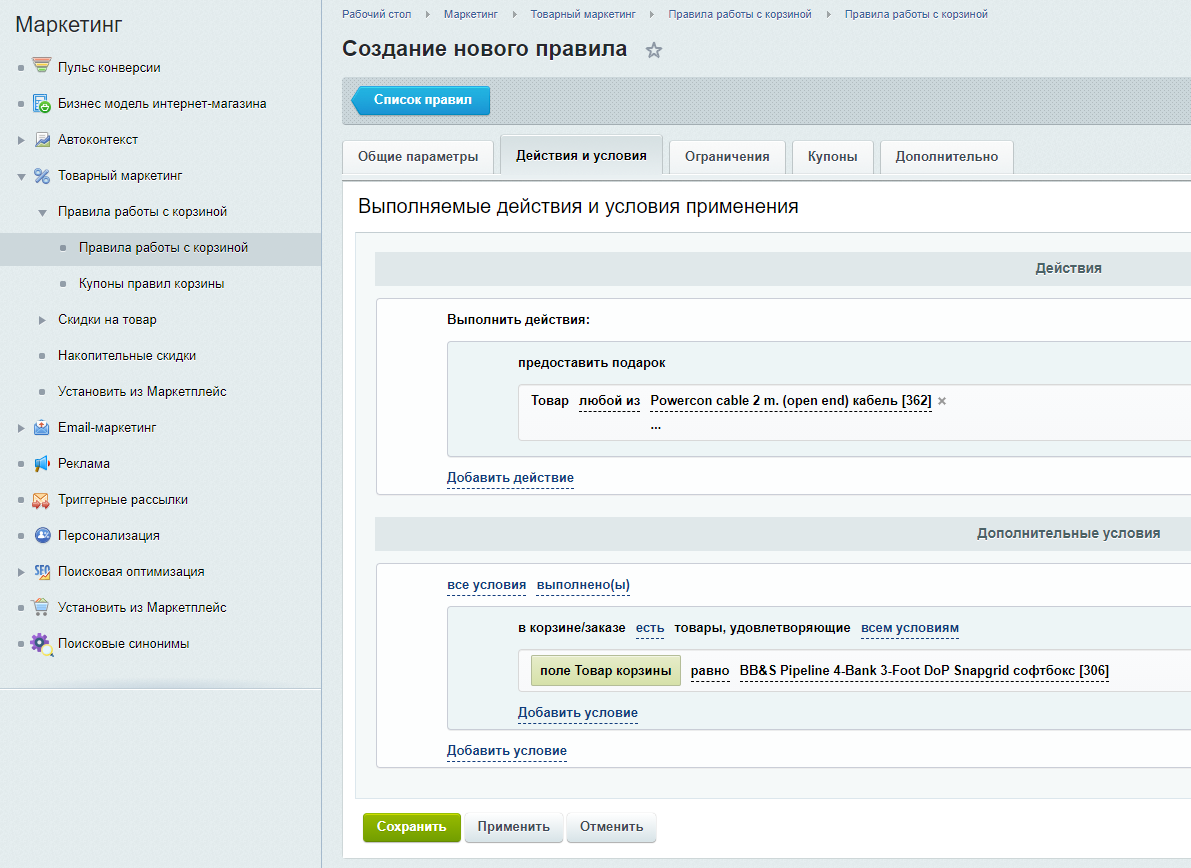1191x868 pixels.
Task: Click the Персонализация icon
Action: 42,536
